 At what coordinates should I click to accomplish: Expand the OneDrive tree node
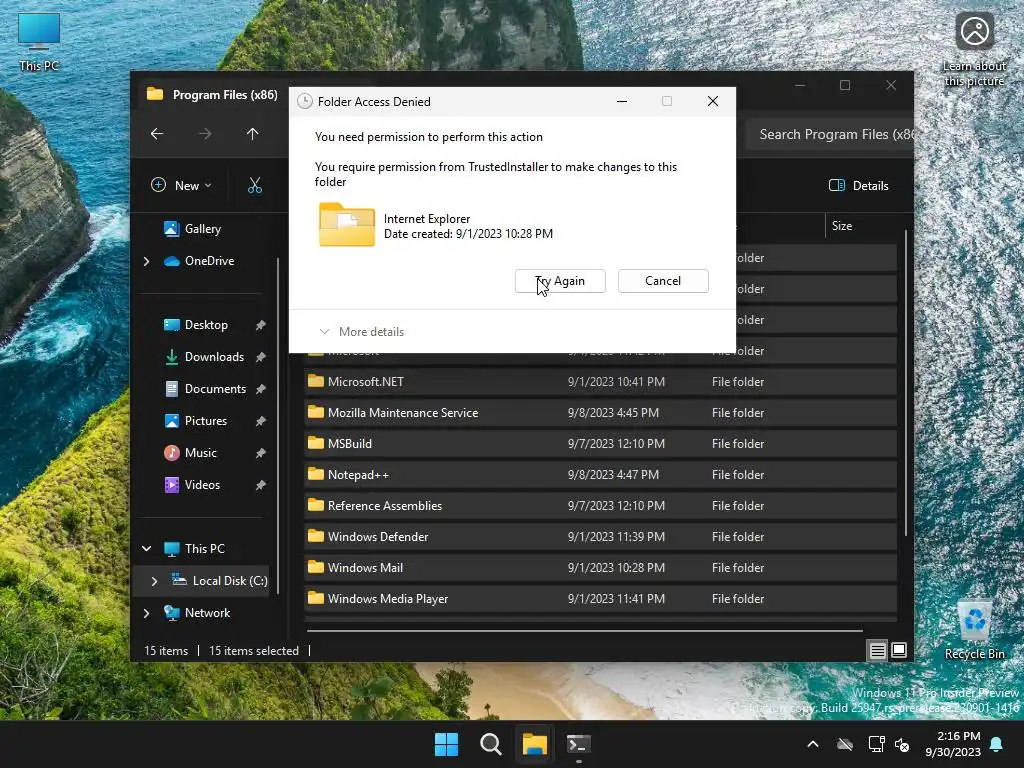pos(146,261)
